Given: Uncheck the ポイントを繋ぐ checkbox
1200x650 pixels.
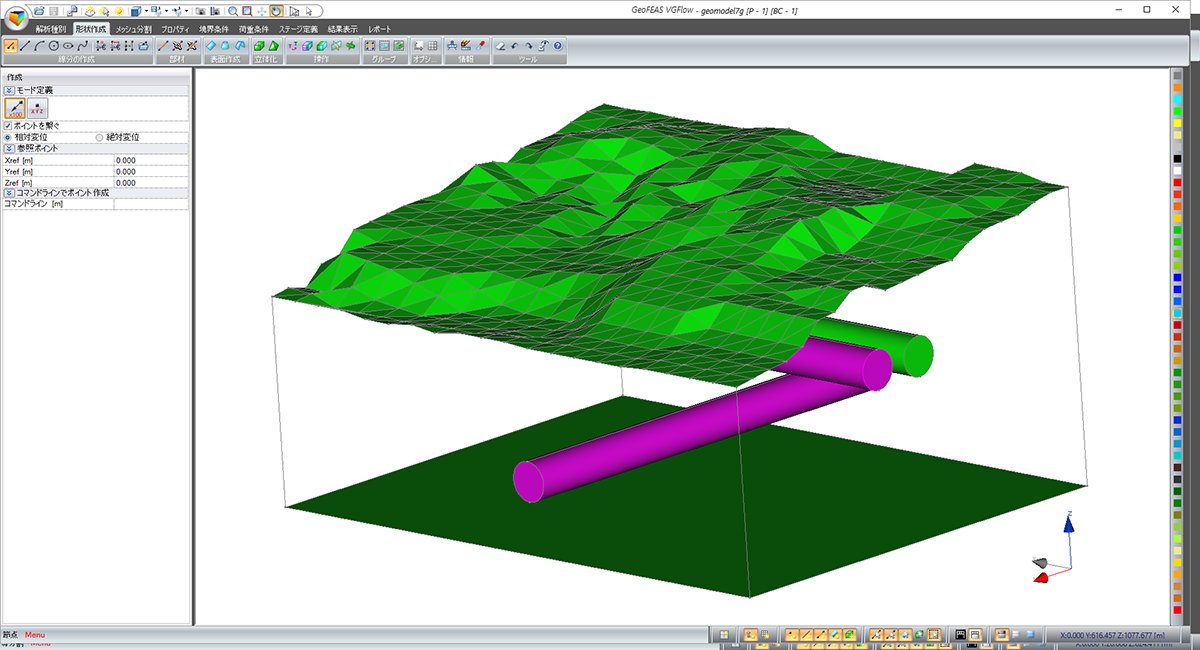Looking at the screenshot, I should tap(8, 126).
